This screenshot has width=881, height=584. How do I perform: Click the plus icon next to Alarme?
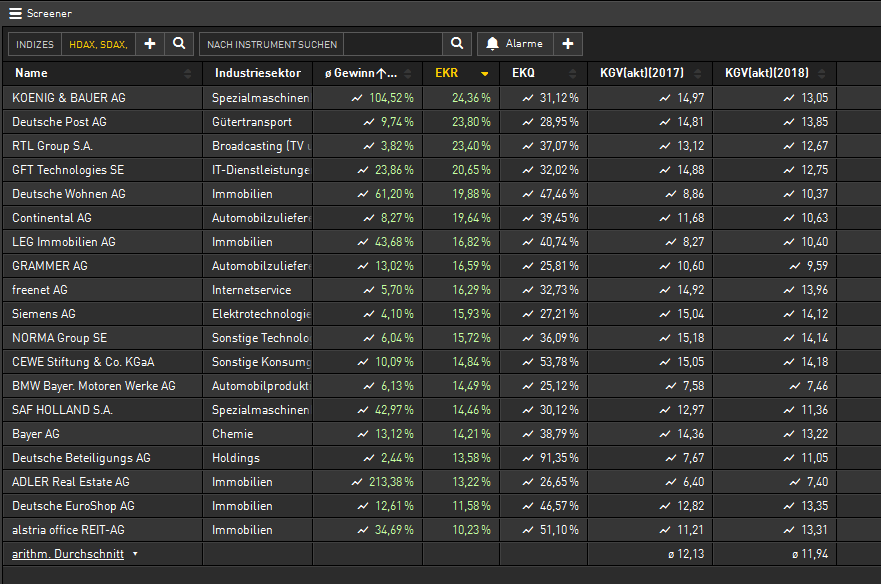(567, 44)
